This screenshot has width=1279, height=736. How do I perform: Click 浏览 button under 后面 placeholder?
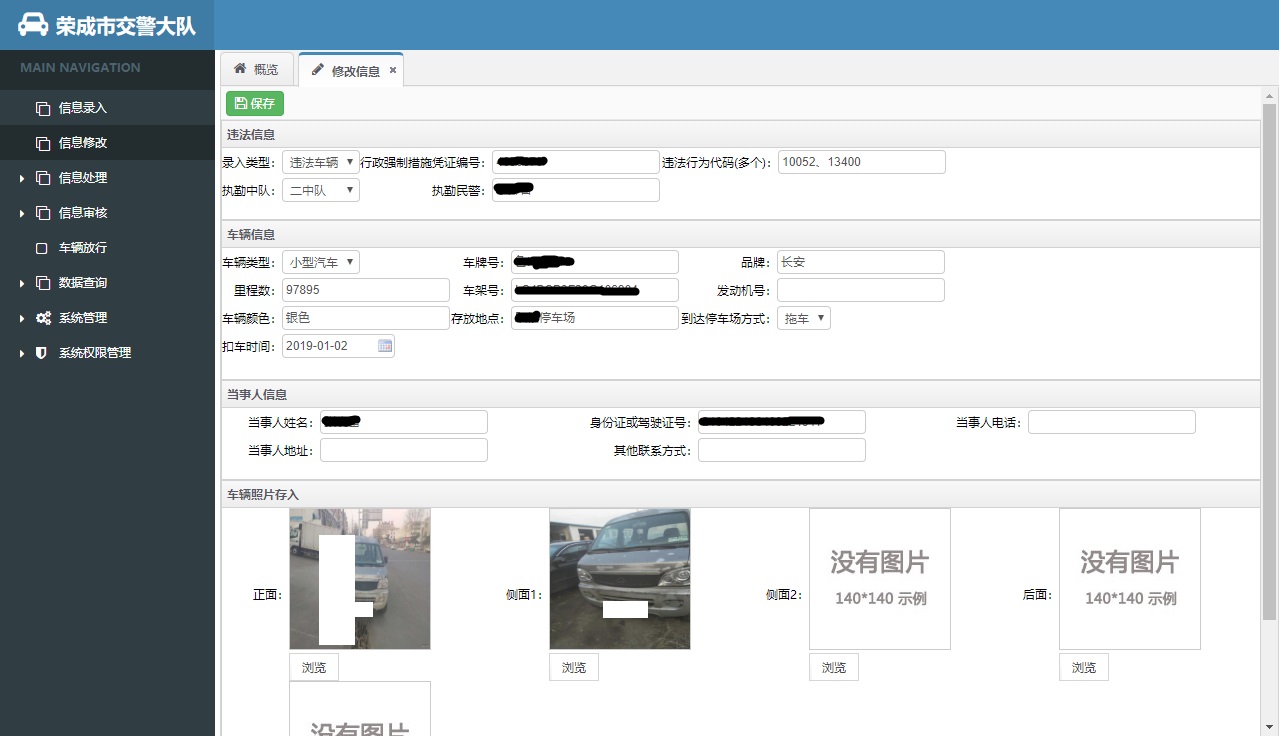click(1084, 667)
